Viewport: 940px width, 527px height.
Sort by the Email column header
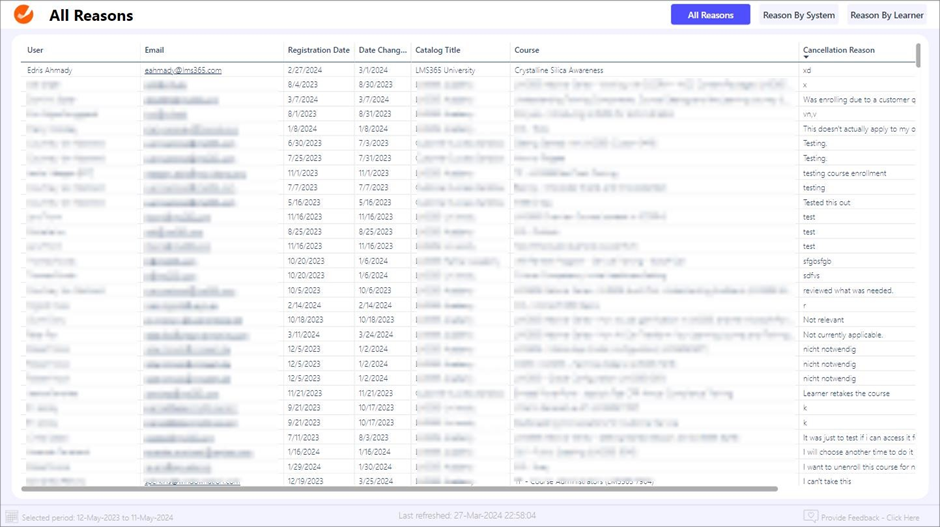pyautogui.click(x=154, y=50)
